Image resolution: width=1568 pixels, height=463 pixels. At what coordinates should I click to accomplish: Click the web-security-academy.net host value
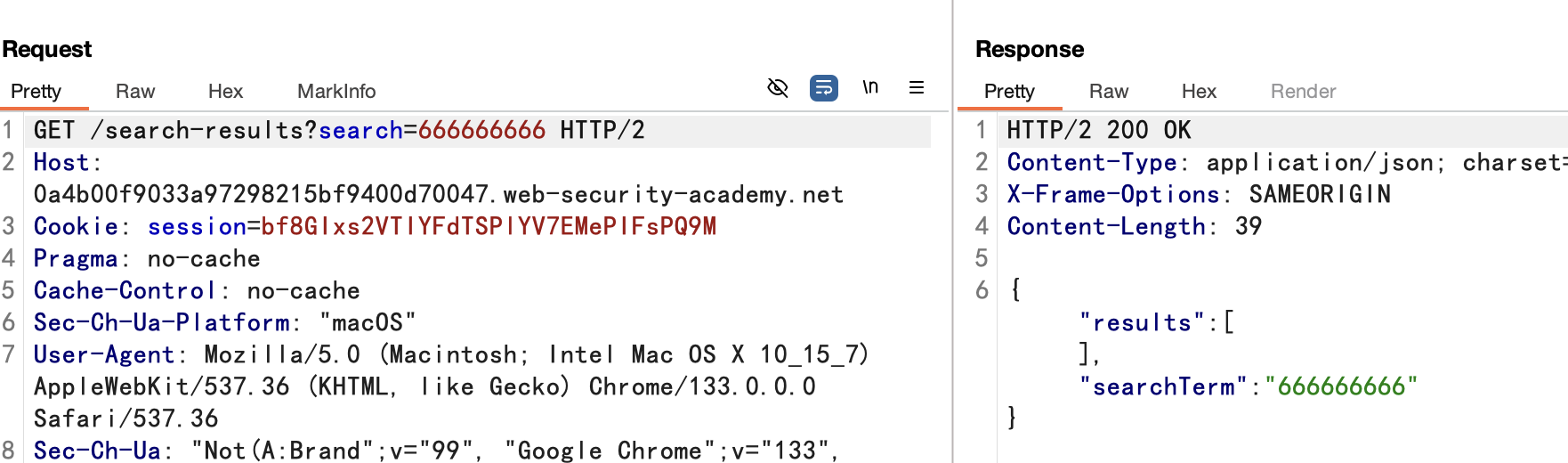pos(438,195)
